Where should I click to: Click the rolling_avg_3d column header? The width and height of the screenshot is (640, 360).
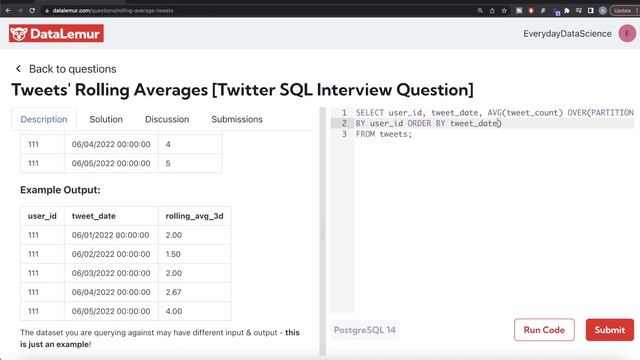coord(194,216)
